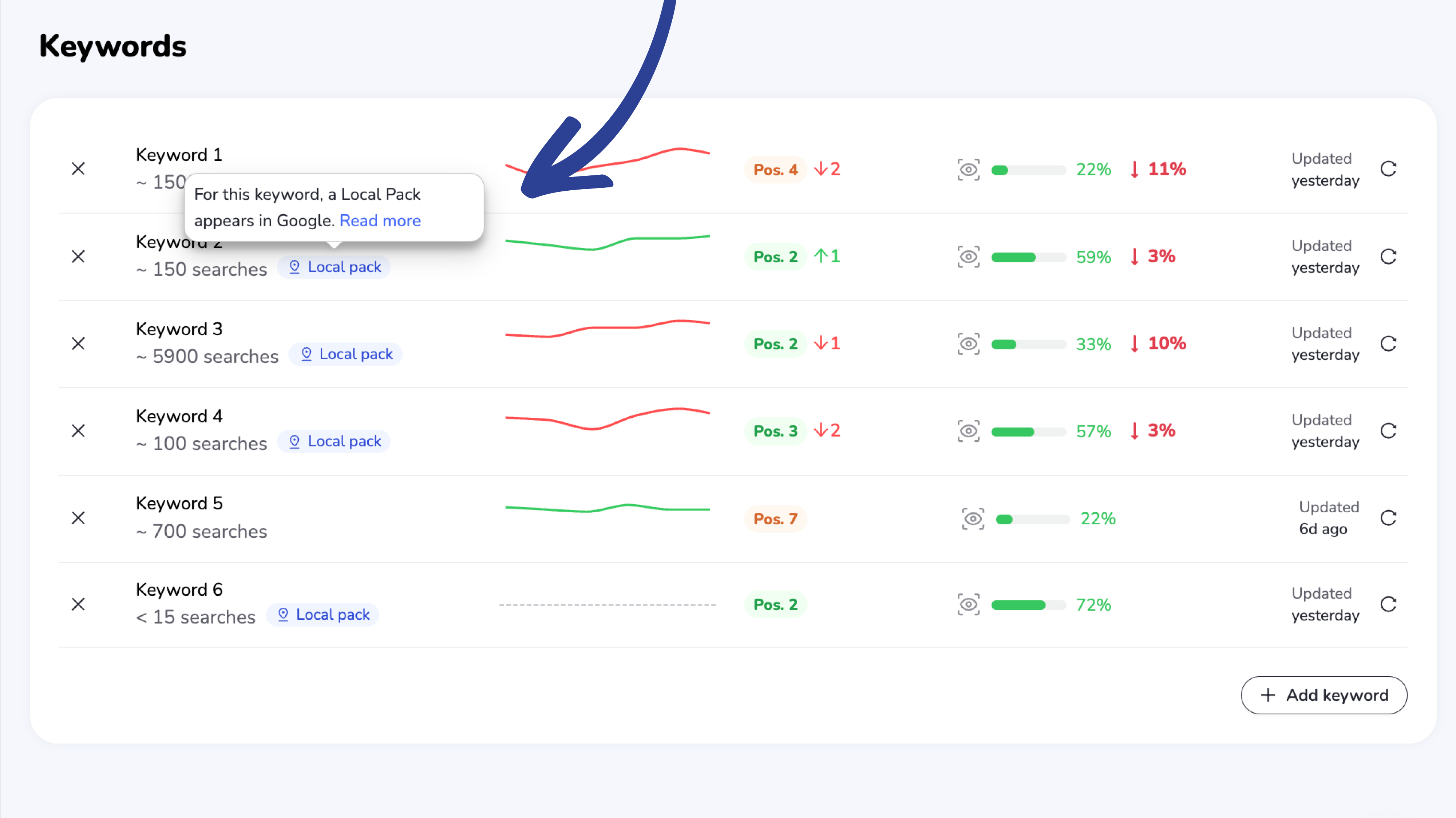The width and height of the screenshot is (1456, 818).
Task: Delete Keyword 3 using its X
Action: [x=78, y=344]
